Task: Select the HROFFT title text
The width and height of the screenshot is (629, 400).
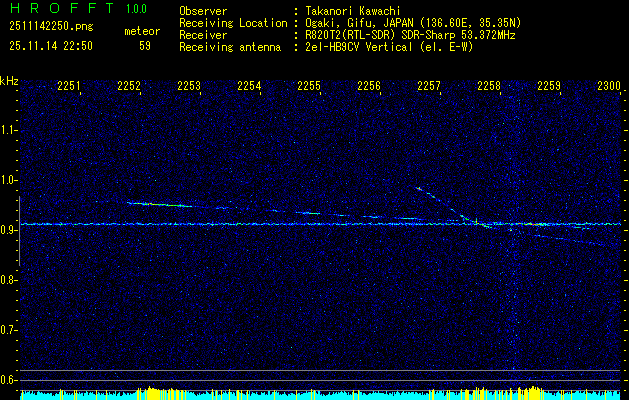Action: (x=61, y=8)
